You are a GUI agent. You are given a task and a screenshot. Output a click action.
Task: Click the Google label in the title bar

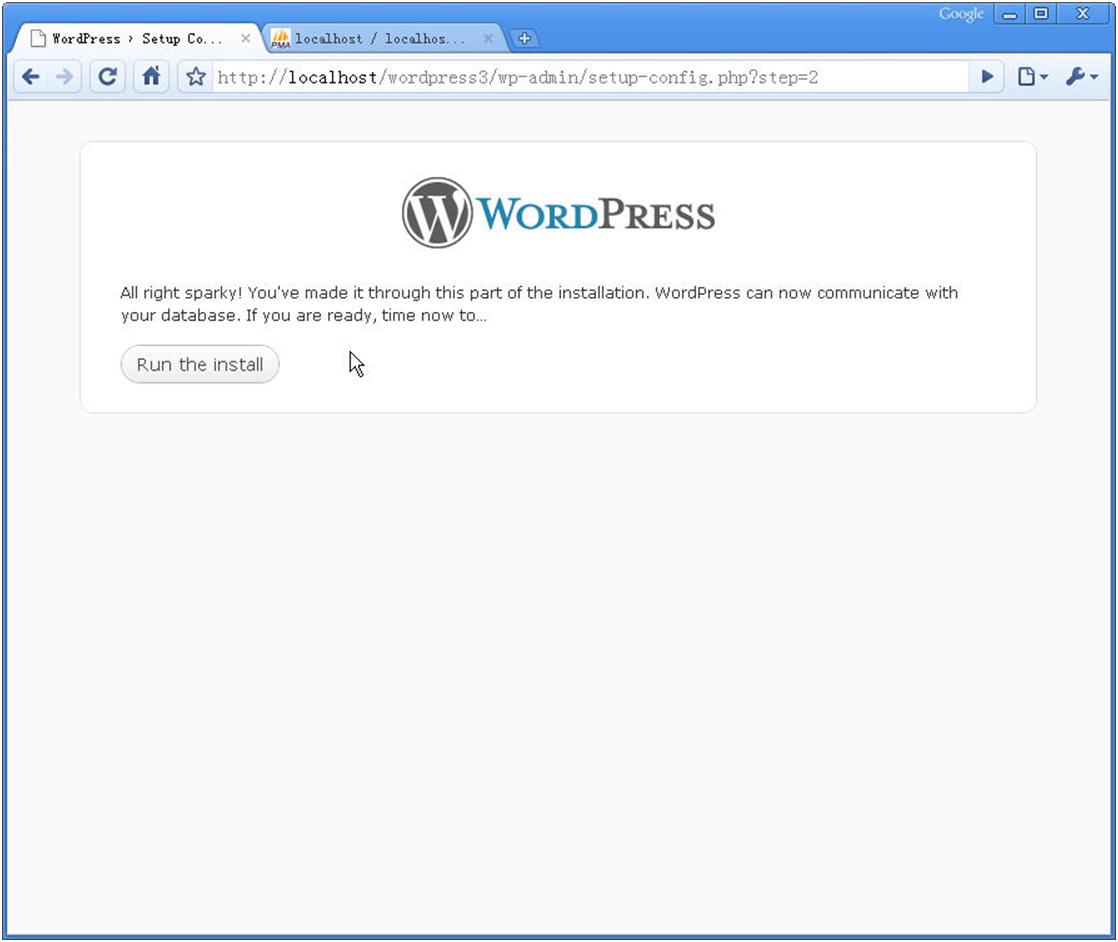961,14
